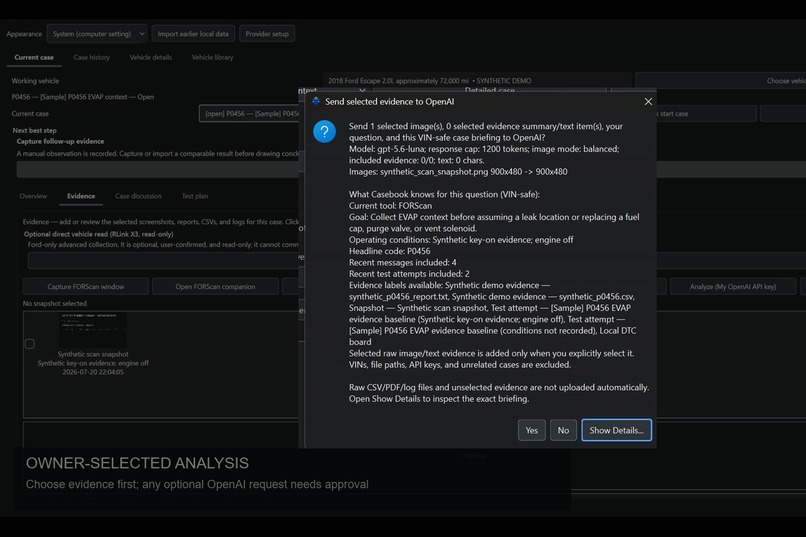Click the 2026-07-20 22:04:05 timestamp

(x=93, y=372)
